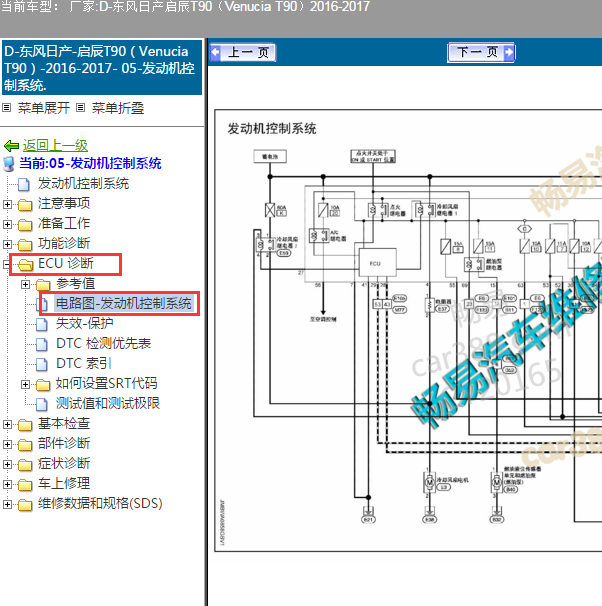Screen dimensions: 602x606
Task: Open 测试值和测试极限 page
Action: (108, 404)
